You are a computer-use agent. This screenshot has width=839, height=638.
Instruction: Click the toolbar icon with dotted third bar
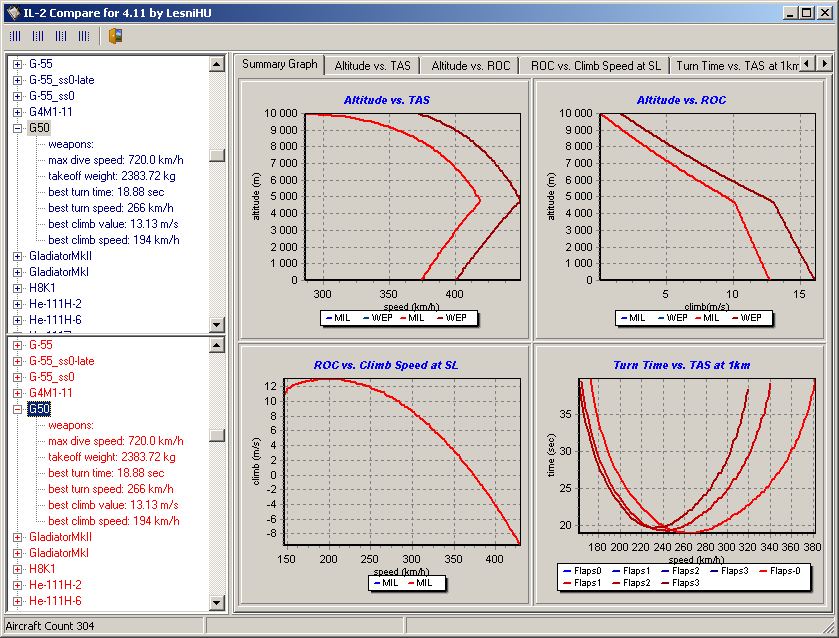point(61,36)
